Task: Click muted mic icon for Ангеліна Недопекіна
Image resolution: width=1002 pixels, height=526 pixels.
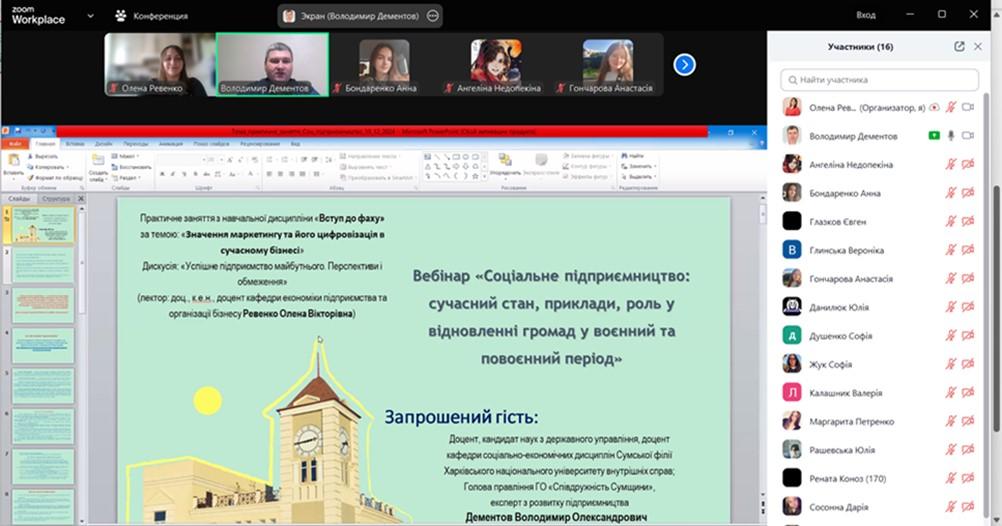Action: [x=951, y=165]
